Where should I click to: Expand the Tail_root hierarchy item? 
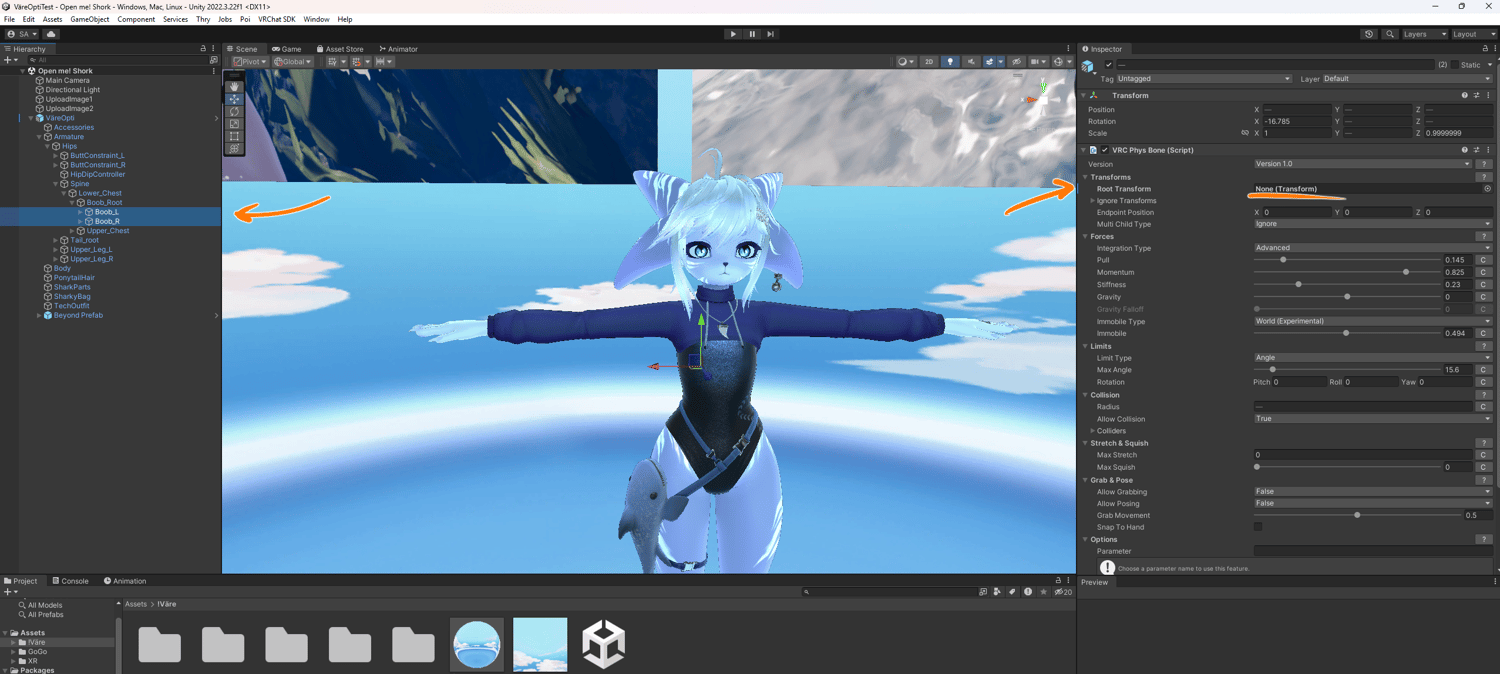point(56,240)
